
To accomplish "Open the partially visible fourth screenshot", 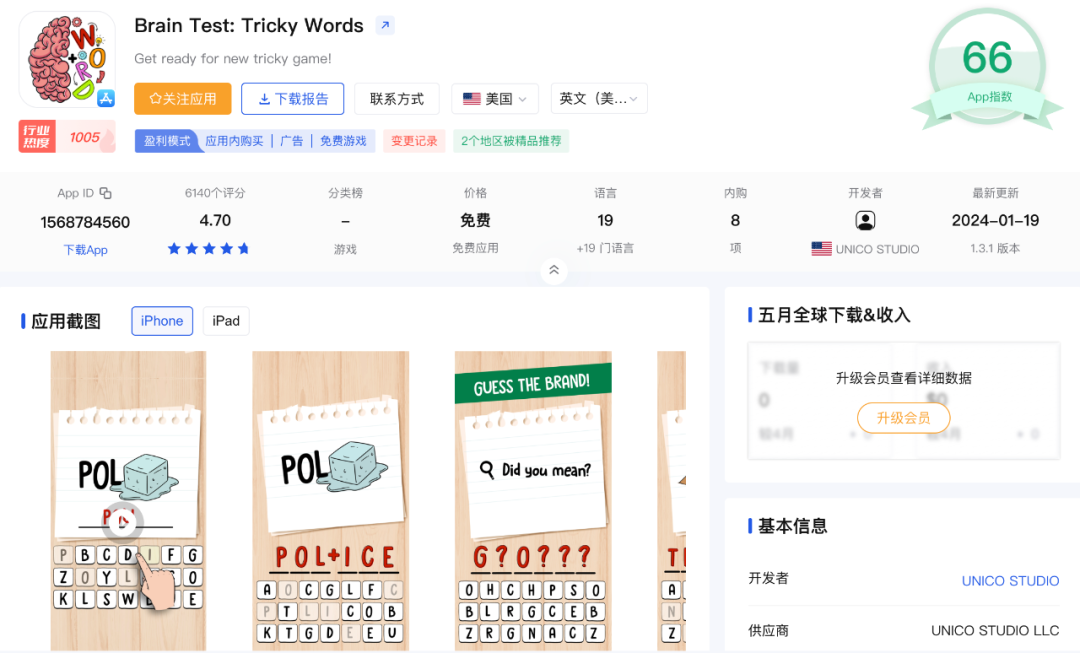I will tap(672, 501).
